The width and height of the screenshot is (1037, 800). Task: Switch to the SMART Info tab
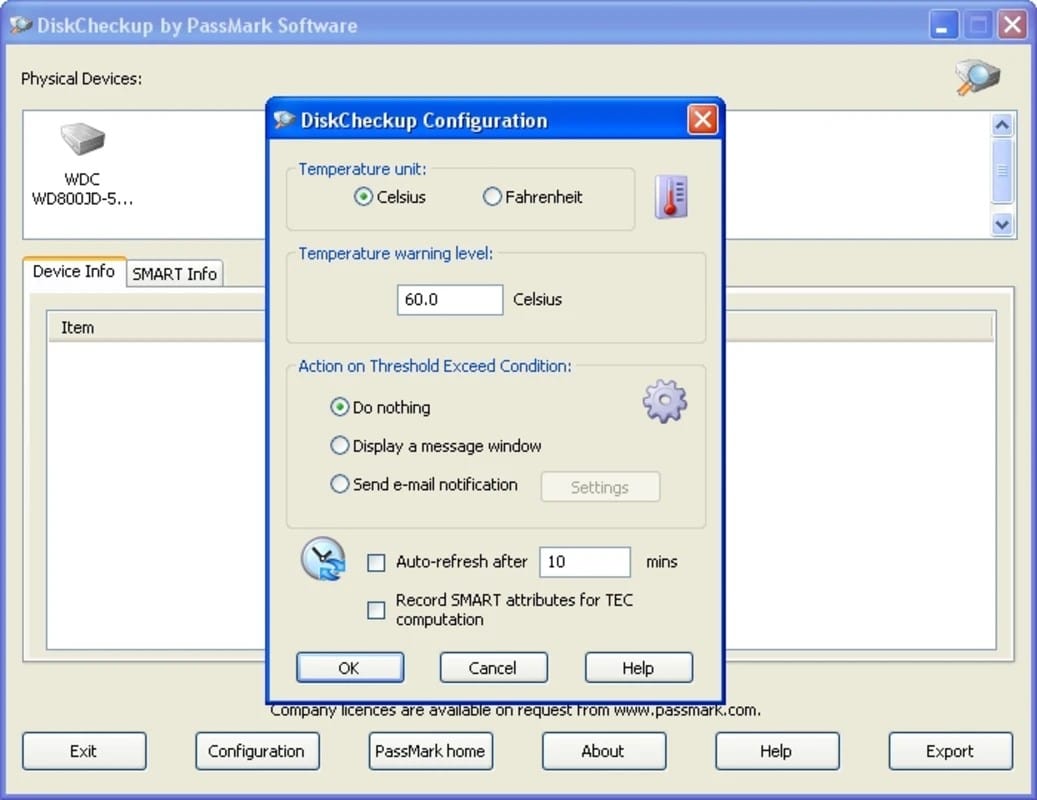tap(175, 274)
